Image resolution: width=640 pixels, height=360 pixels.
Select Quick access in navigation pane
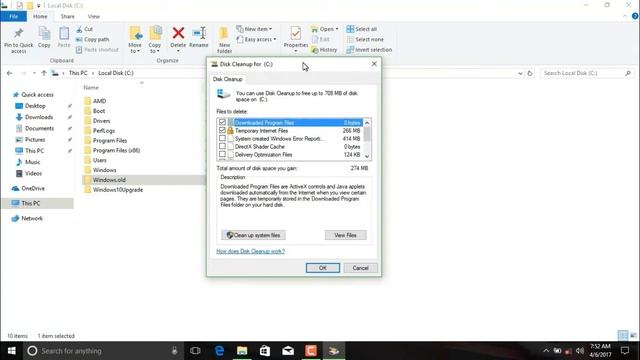(37, 95)
